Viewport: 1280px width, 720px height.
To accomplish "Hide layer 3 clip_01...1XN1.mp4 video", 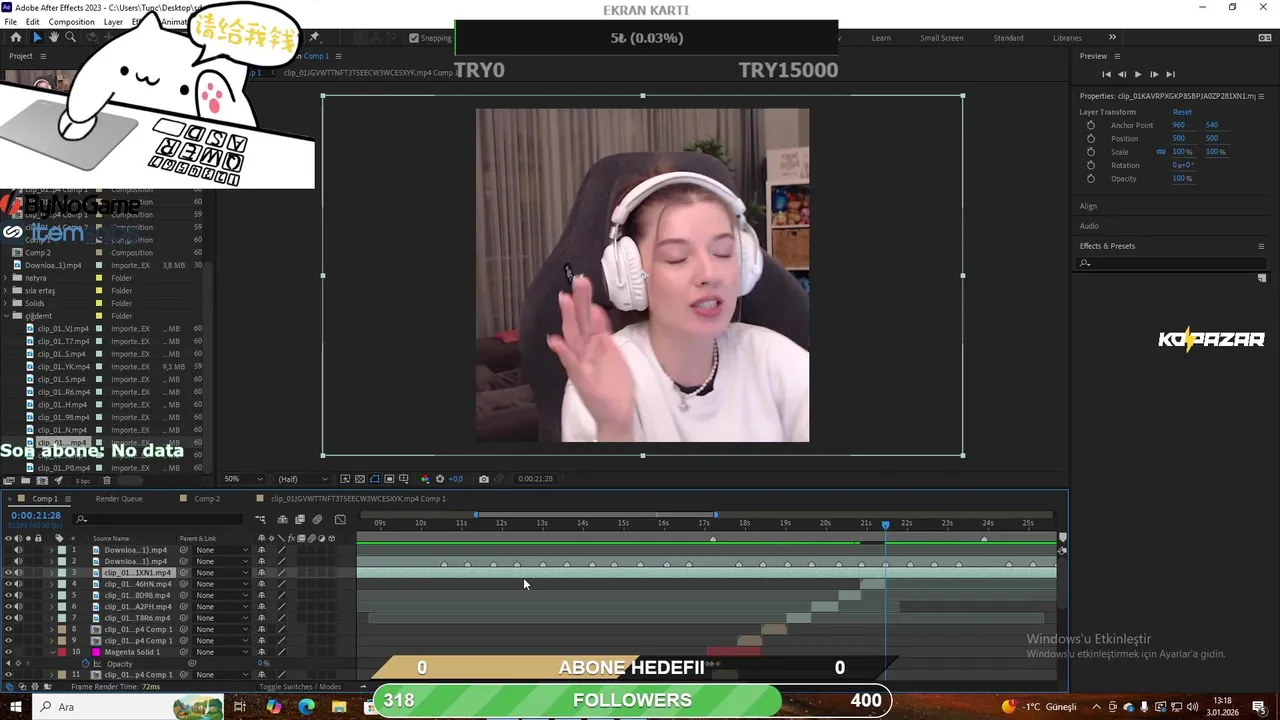I will [x=8, y=573].
